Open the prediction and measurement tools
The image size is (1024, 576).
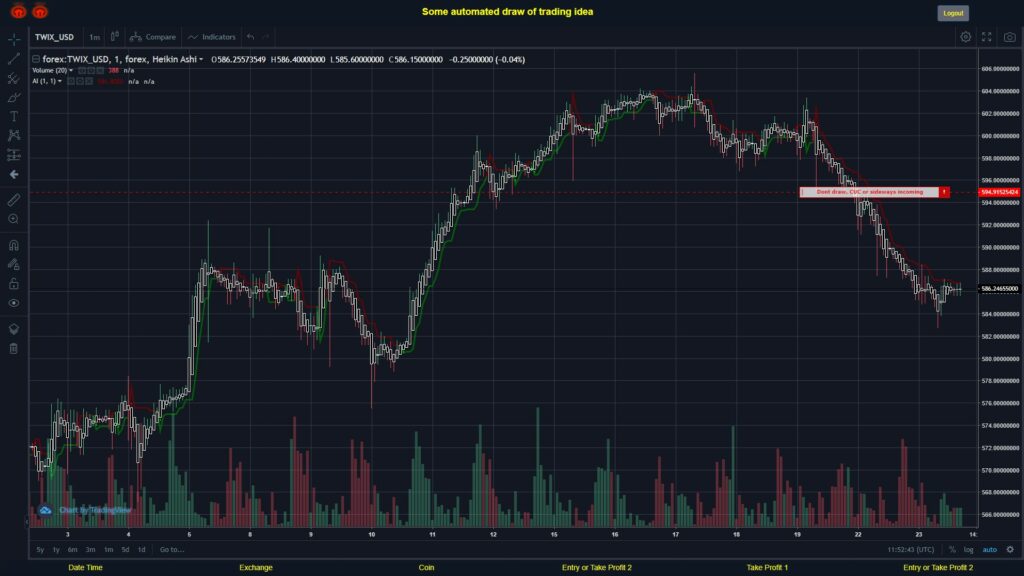[14, 155]
